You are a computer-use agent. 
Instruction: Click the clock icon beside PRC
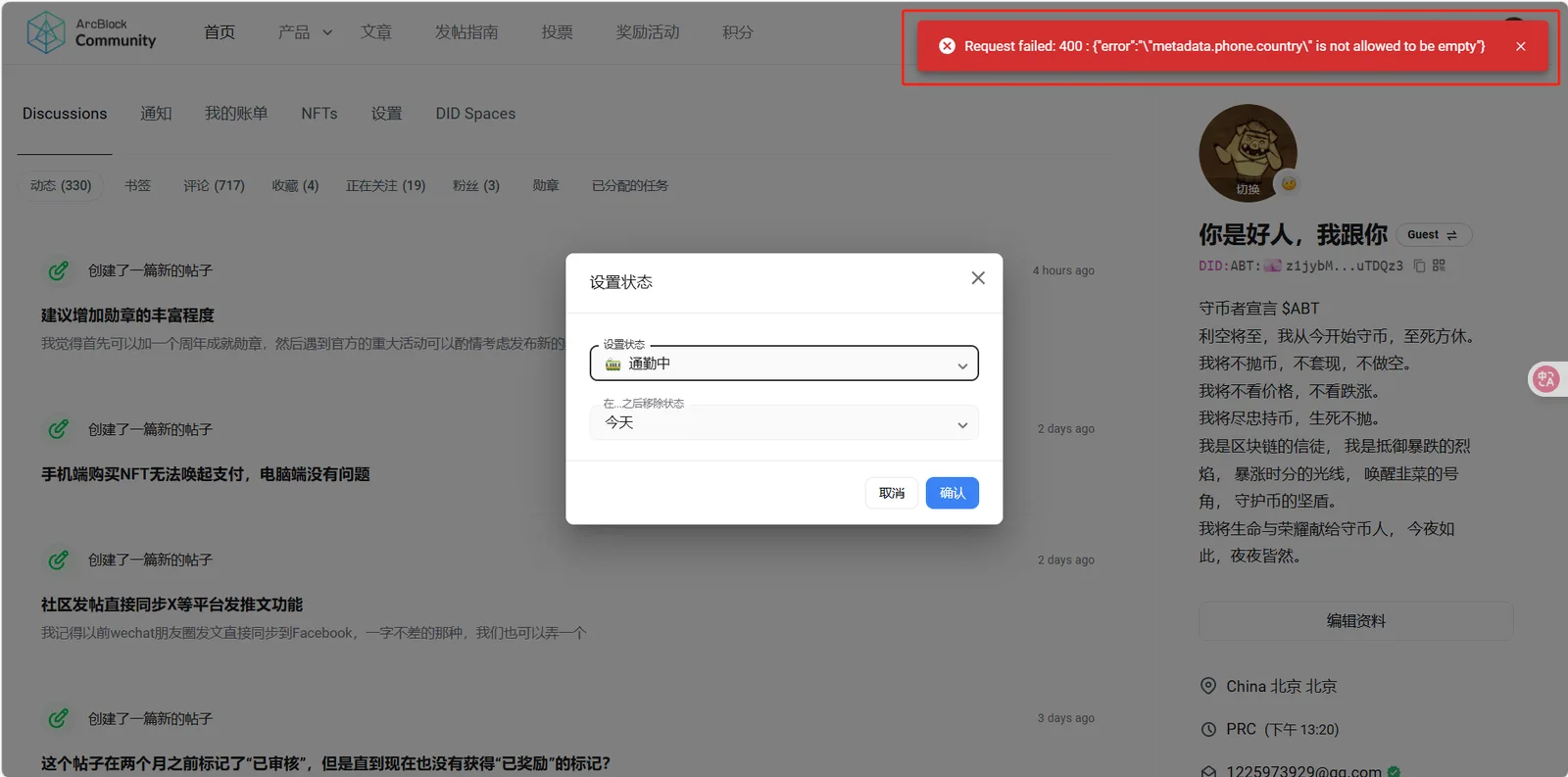tap(1208, 729)
